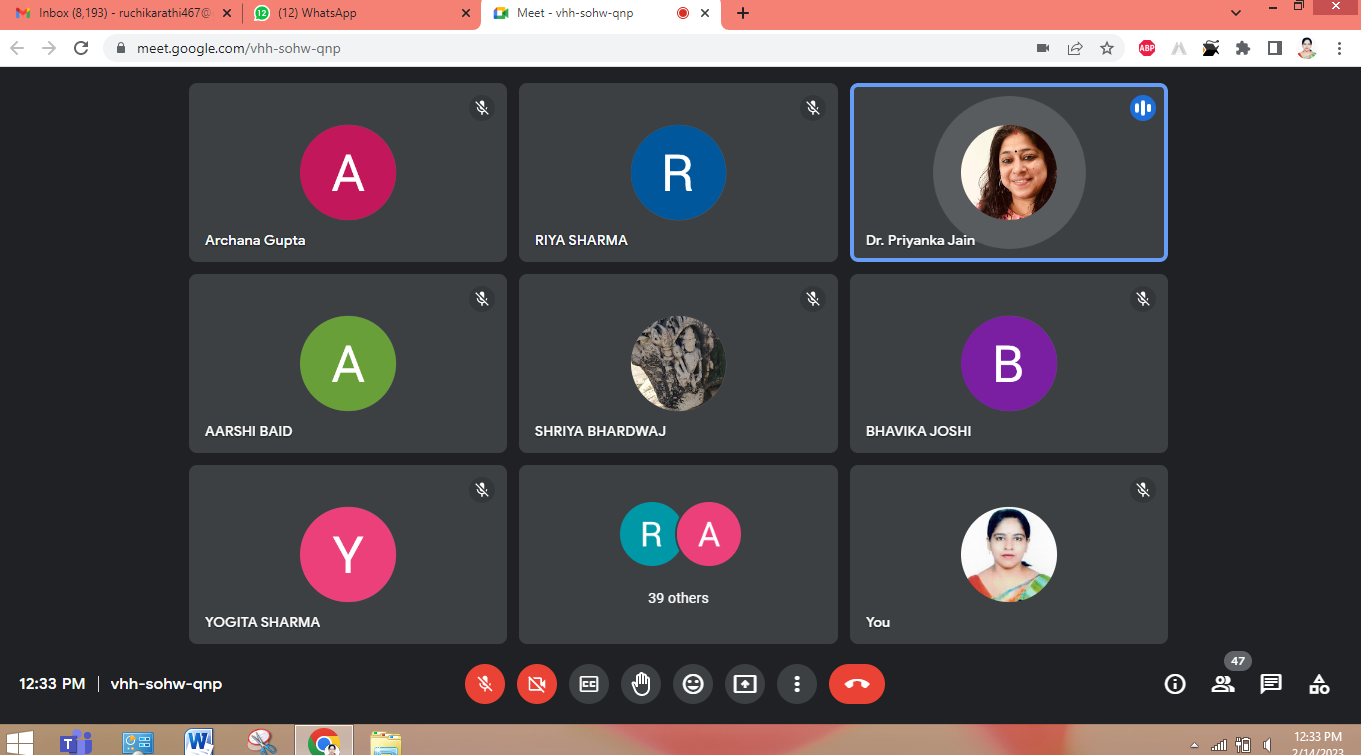Click the red Leave call button
The image size is (1361, 755).
click(857, 684)
